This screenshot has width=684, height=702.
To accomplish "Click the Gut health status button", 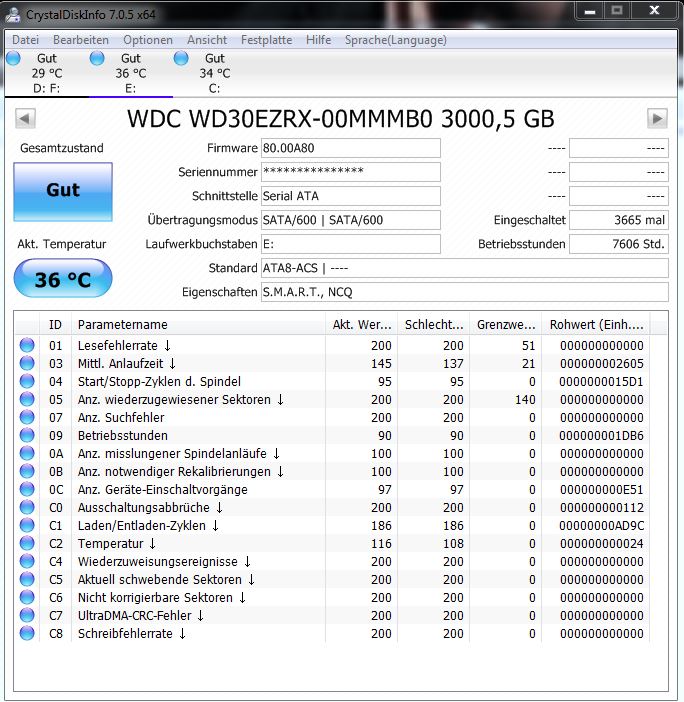I will tap(63, 192).
